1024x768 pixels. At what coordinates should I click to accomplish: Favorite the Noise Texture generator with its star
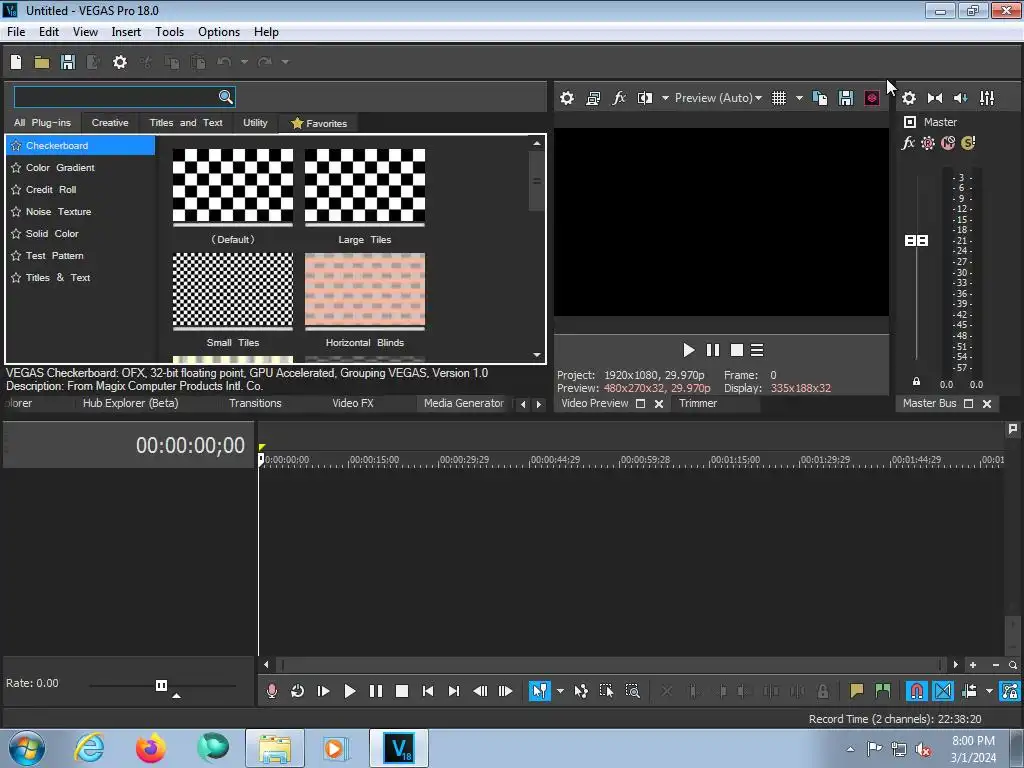(x=16, y=212)
